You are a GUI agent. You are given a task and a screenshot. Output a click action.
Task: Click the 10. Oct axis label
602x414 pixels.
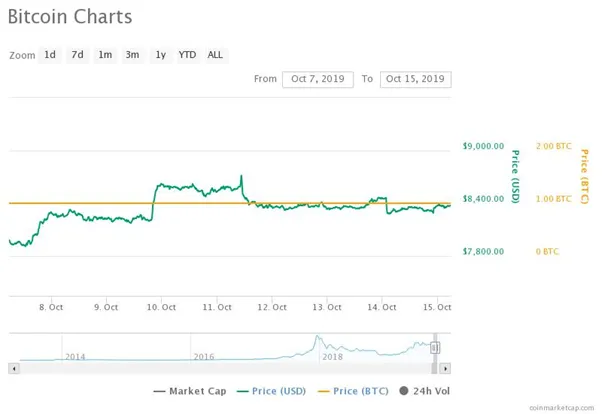tap(161, 308)
